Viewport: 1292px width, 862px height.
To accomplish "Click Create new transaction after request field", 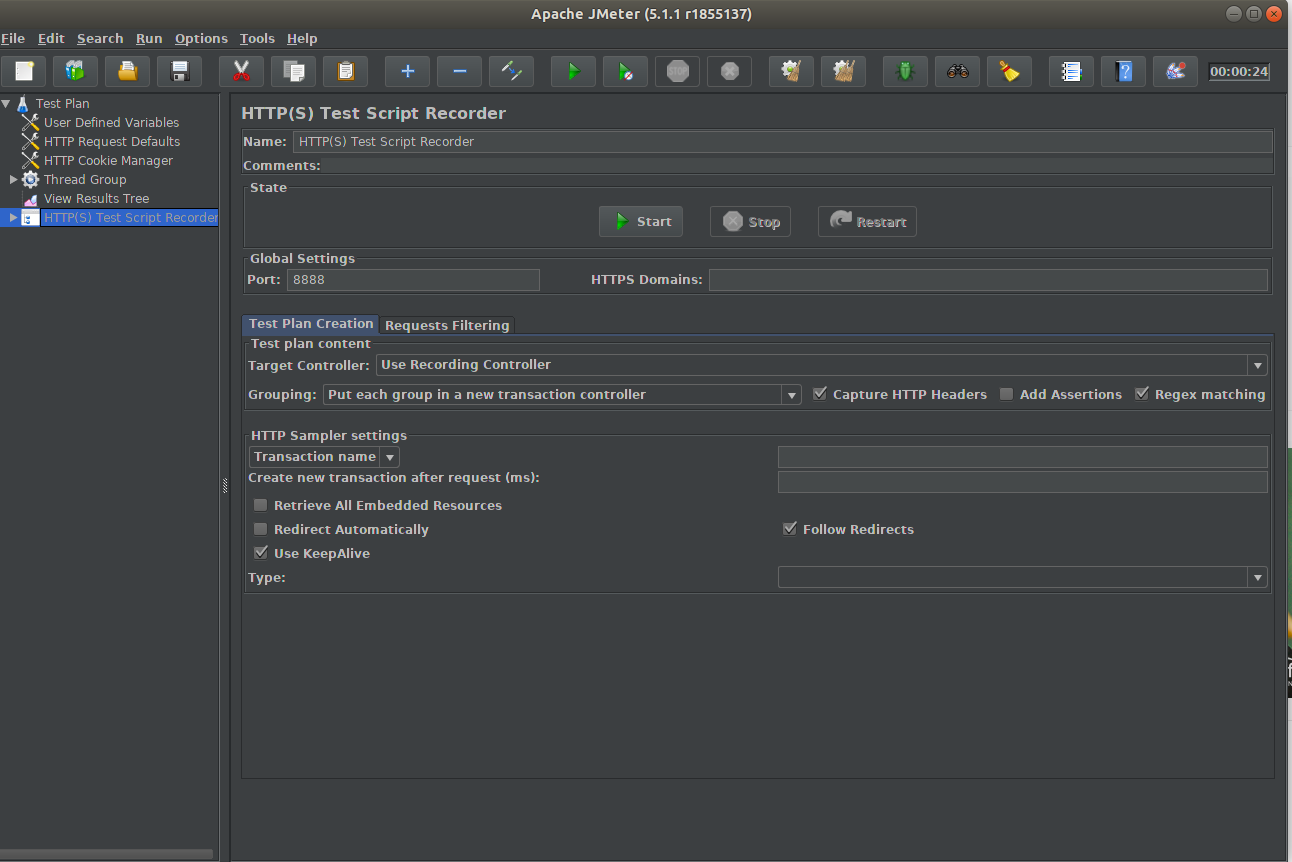I will click(1022, 482).
